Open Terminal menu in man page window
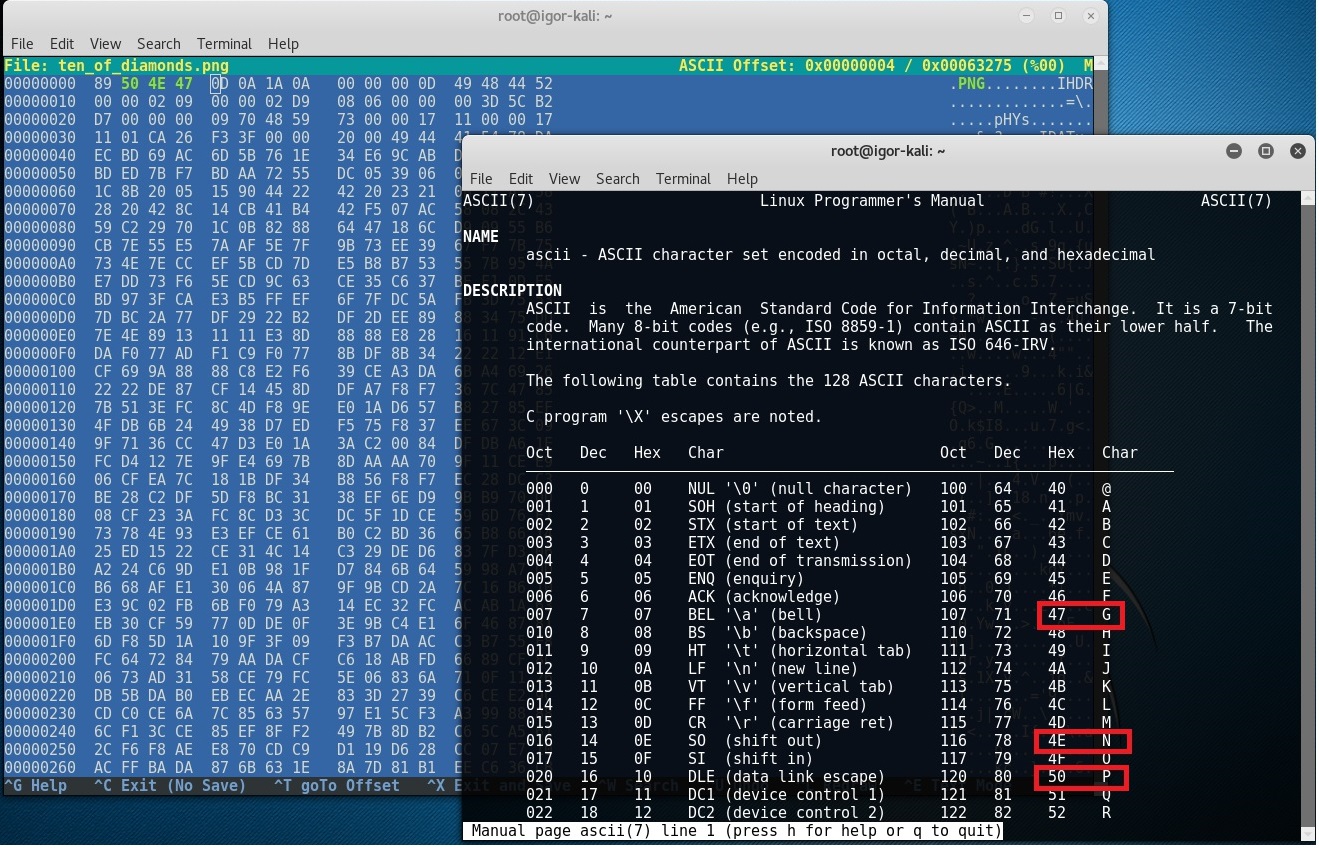 pyautogui.click(x=683, y=179)
